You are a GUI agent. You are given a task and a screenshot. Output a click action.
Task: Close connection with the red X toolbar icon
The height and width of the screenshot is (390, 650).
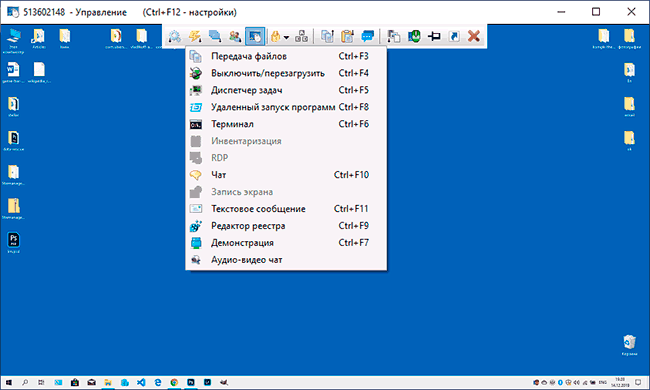click(x=474, y=36)
